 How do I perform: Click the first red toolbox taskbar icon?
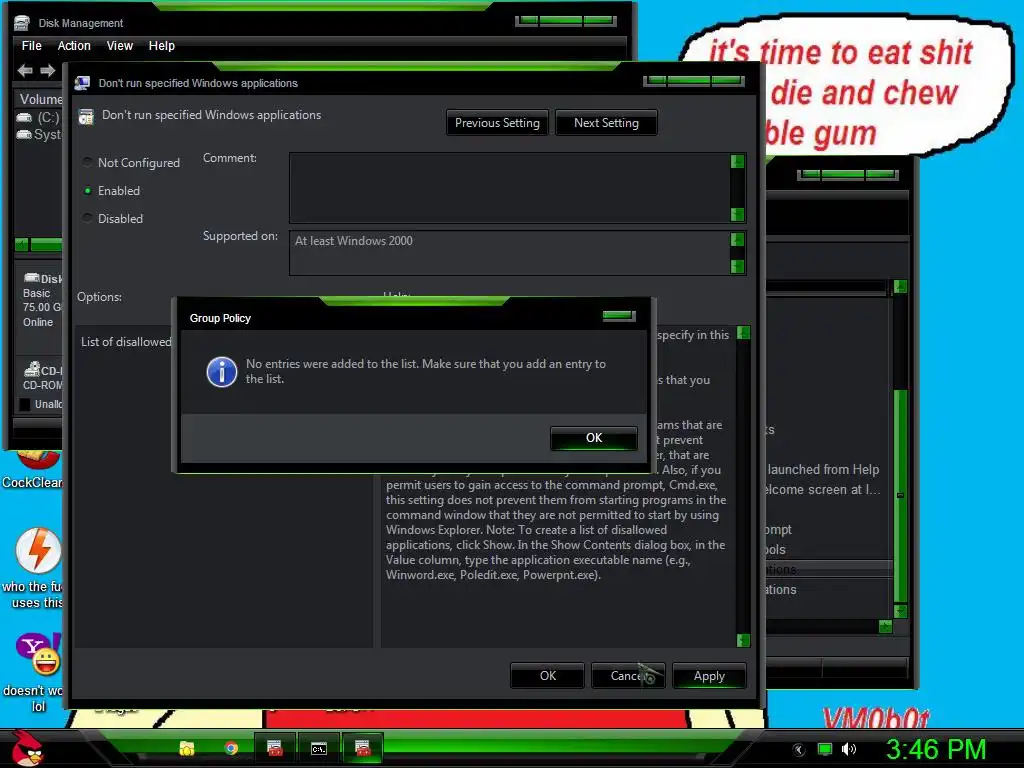(x=275, y=748)
